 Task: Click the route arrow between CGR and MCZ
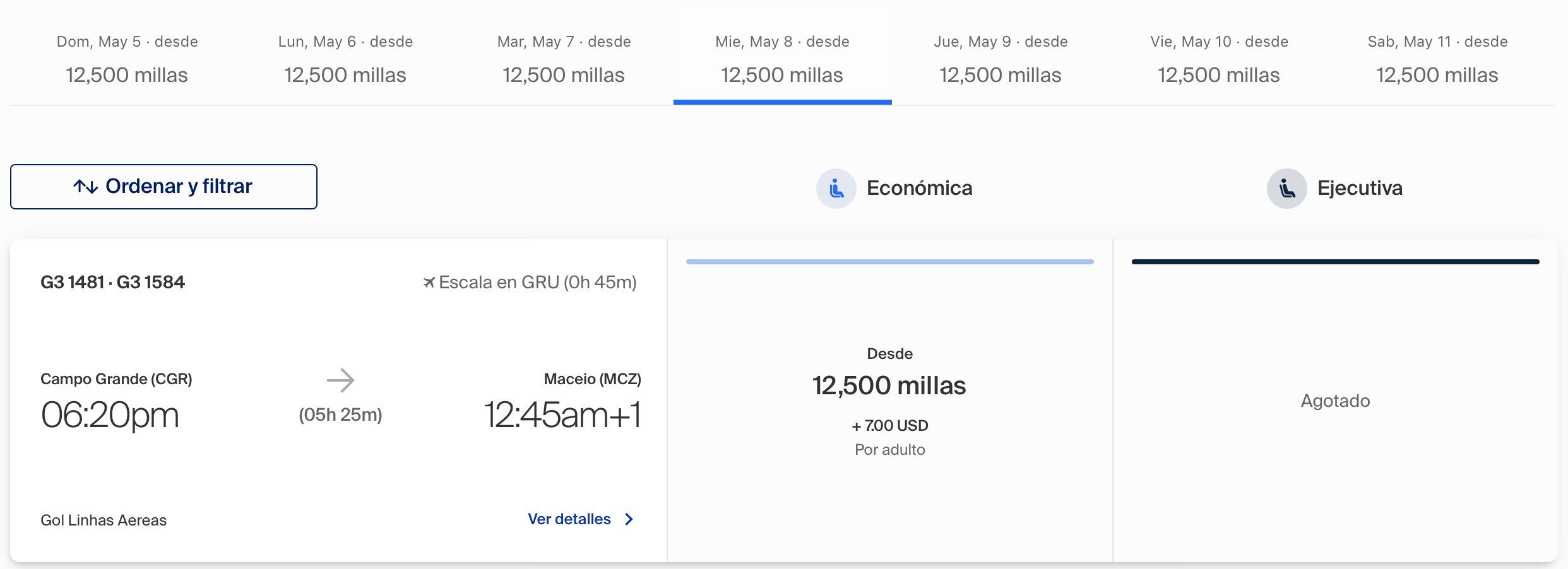tap(340, 380)
